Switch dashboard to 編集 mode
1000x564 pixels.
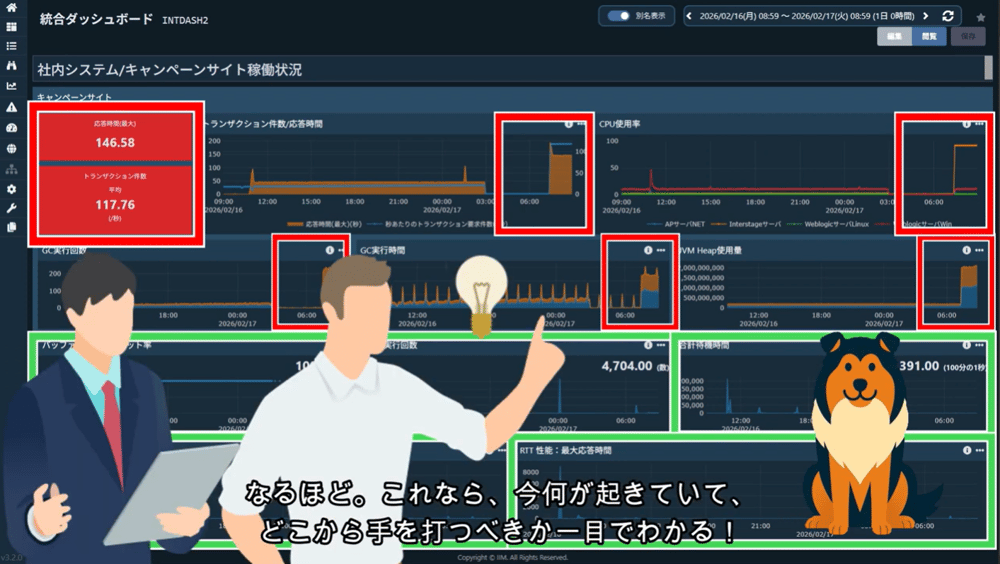(x=894, y=36)
